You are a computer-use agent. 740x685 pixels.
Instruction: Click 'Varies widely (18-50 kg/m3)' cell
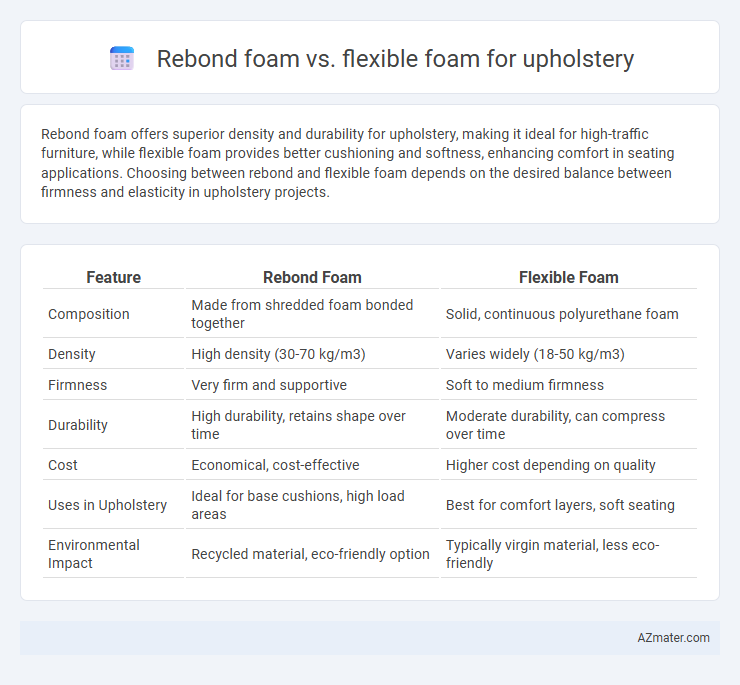[x=568, y=354]
